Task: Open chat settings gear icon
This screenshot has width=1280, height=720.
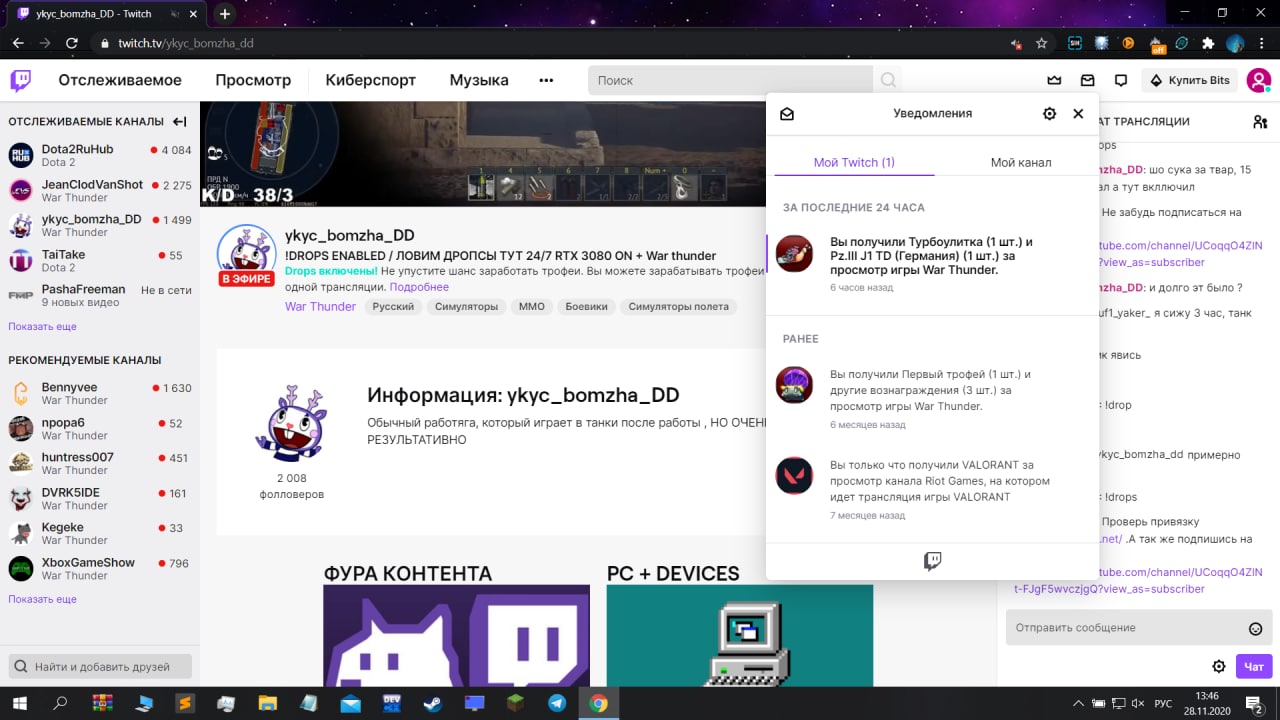Action: click(x=1219, y=666)
